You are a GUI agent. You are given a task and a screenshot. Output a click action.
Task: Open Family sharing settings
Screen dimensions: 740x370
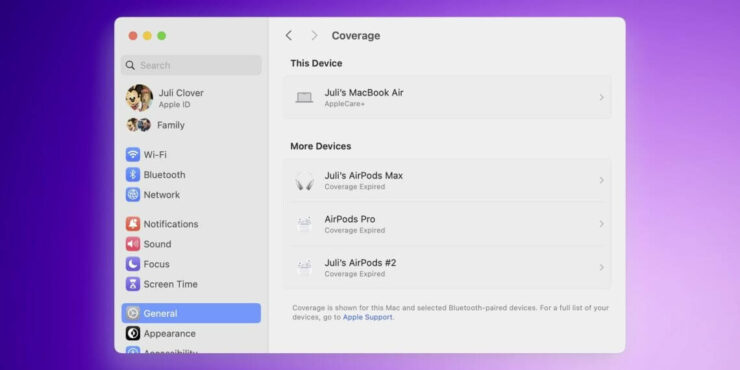click(191, 125)
